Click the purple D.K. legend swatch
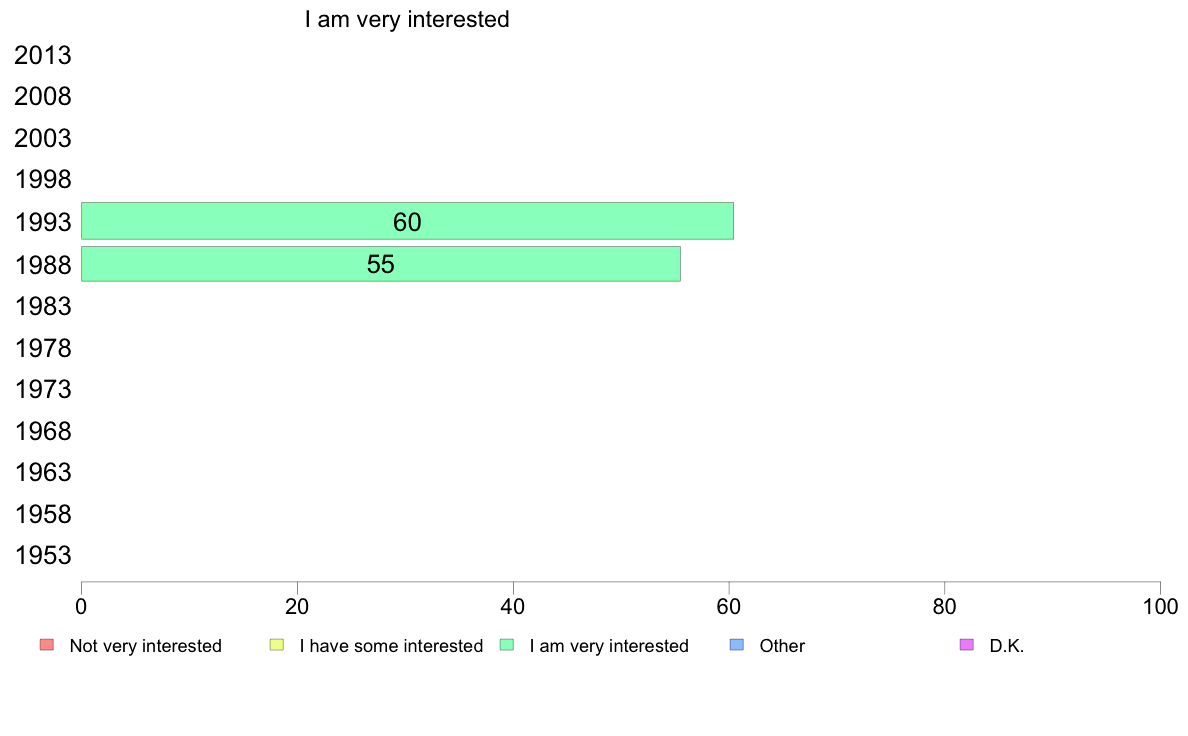 click(967, 645)
